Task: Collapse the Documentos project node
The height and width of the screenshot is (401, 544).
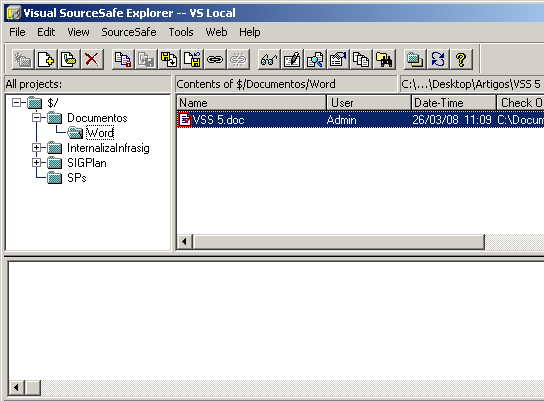Action: click(x=36, y=118)
